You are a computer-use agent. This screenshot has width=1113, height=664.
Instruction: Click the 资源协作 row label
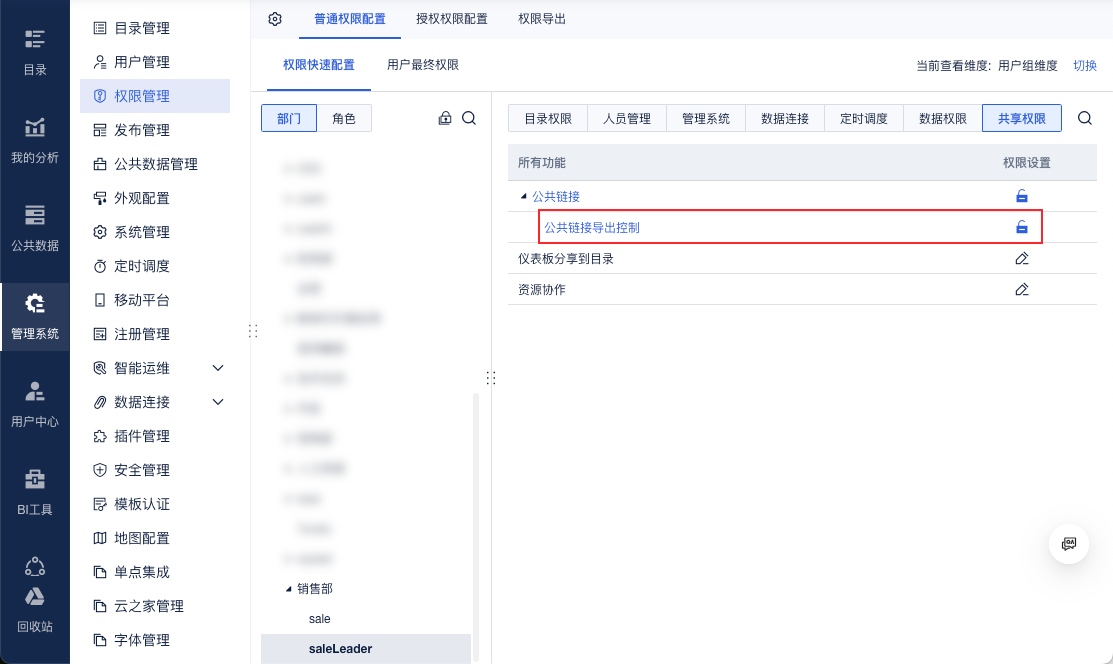click(x=542, y=290)
